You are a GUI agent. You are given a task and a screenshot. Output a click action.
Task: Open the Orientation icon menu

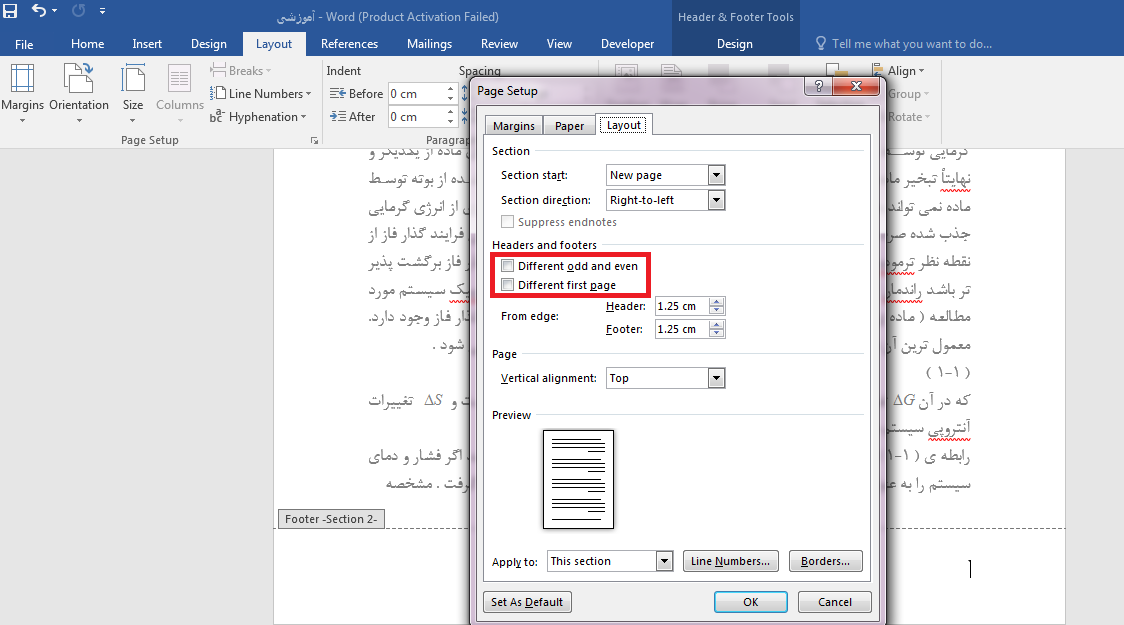point(78,85)
